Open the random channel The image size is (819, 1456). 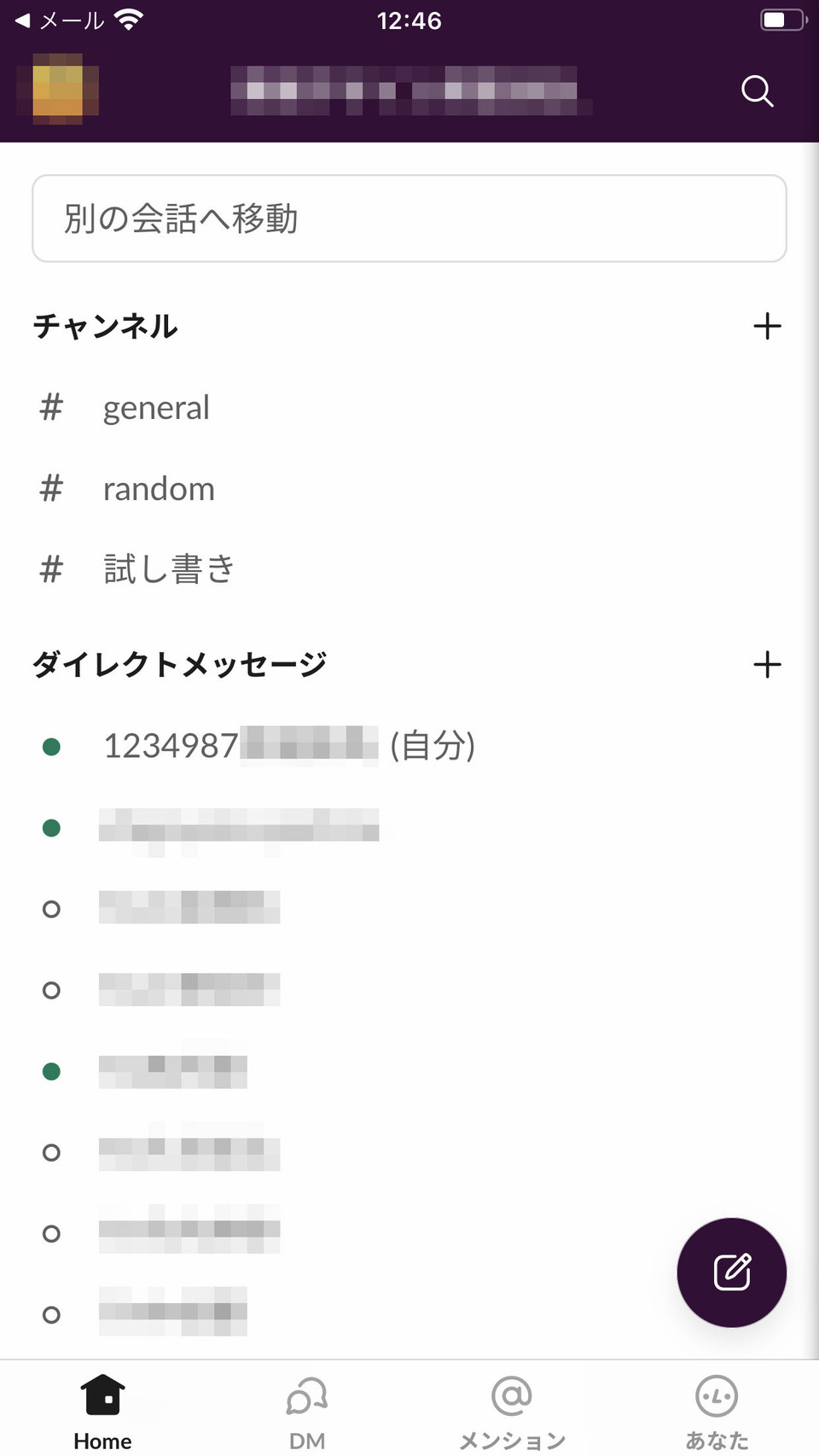click(159, 489)
